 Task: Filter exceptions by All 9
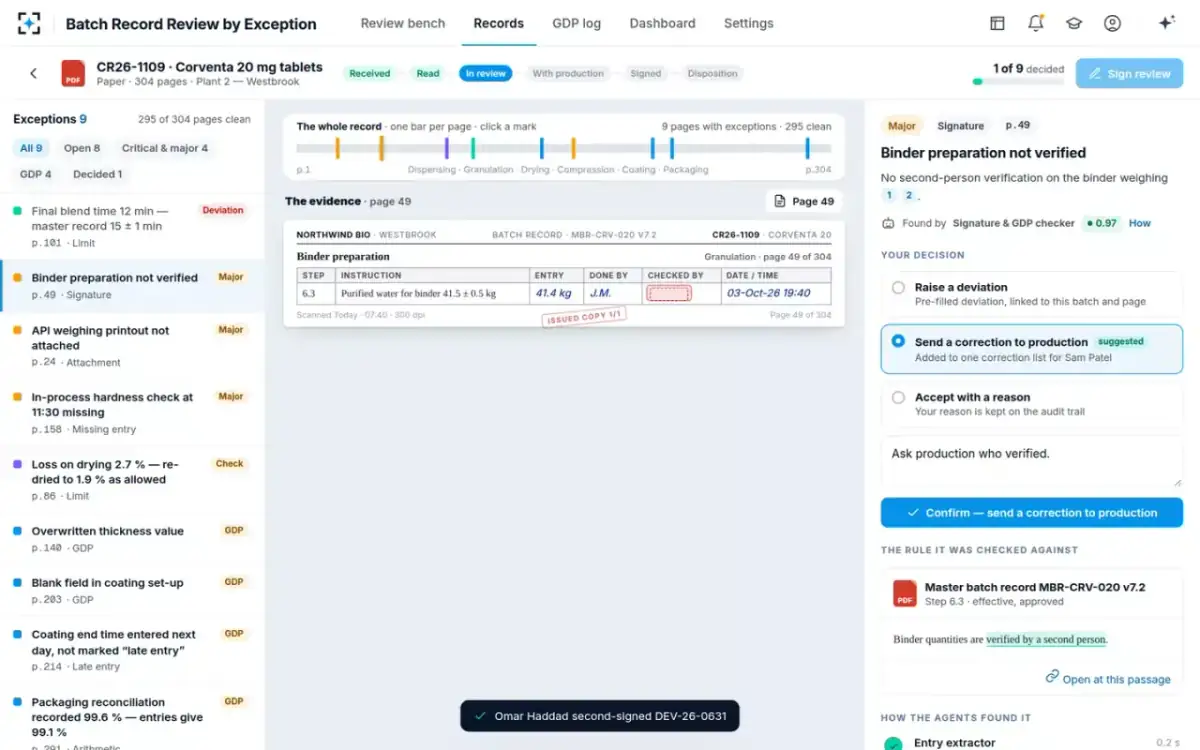point(32,148)
